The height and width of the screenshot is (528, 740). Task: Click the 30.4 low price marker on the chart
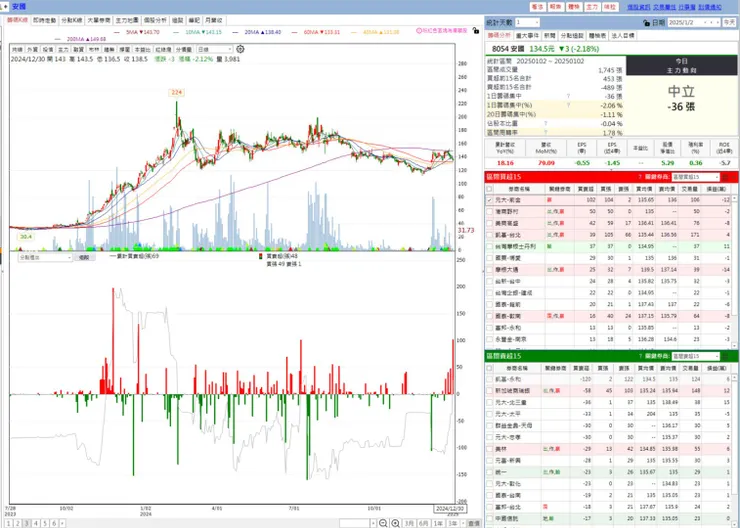click(x=25, y=236)
